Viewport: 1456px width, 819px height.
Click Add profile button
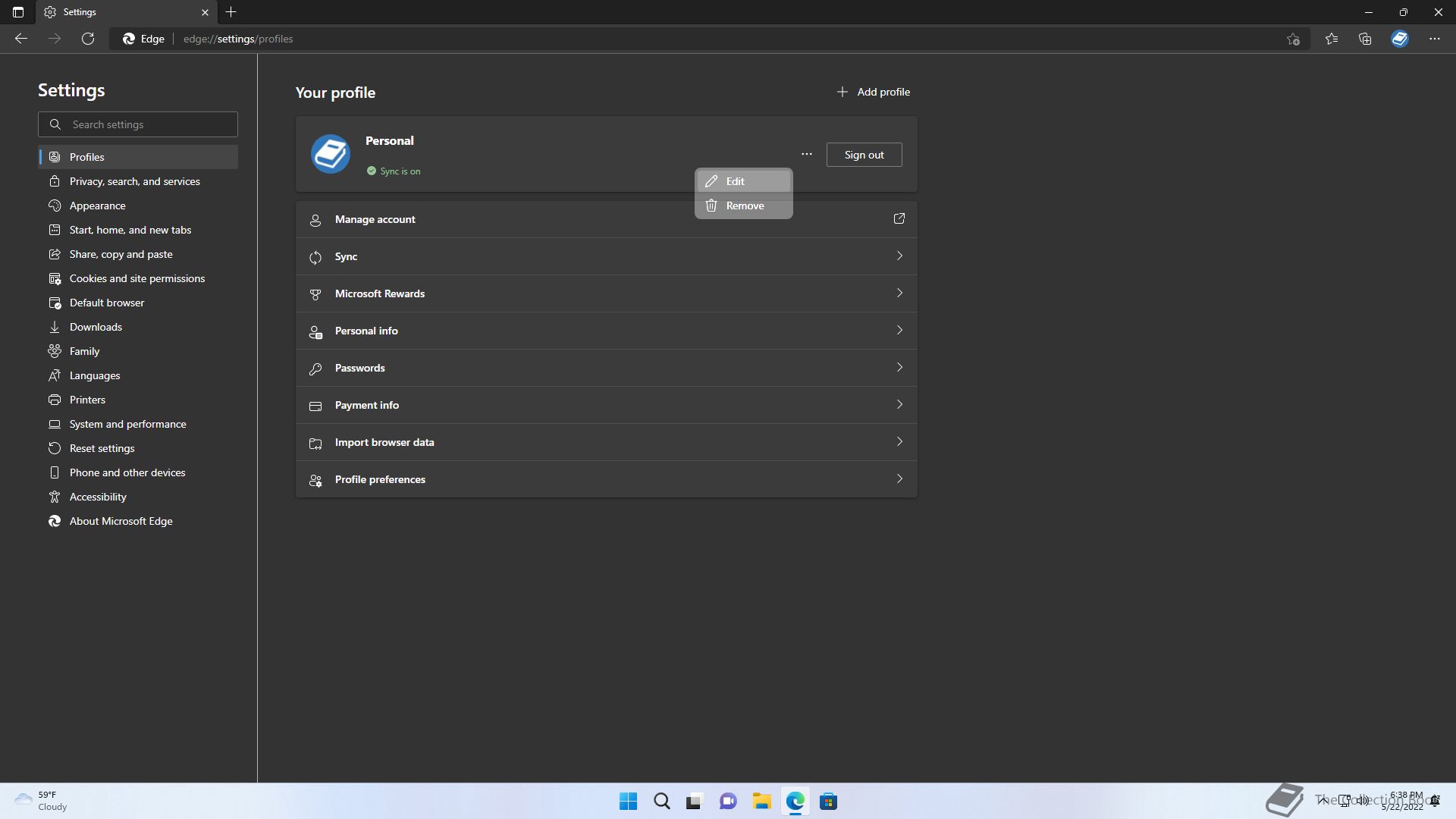click(x=873, y=92)
